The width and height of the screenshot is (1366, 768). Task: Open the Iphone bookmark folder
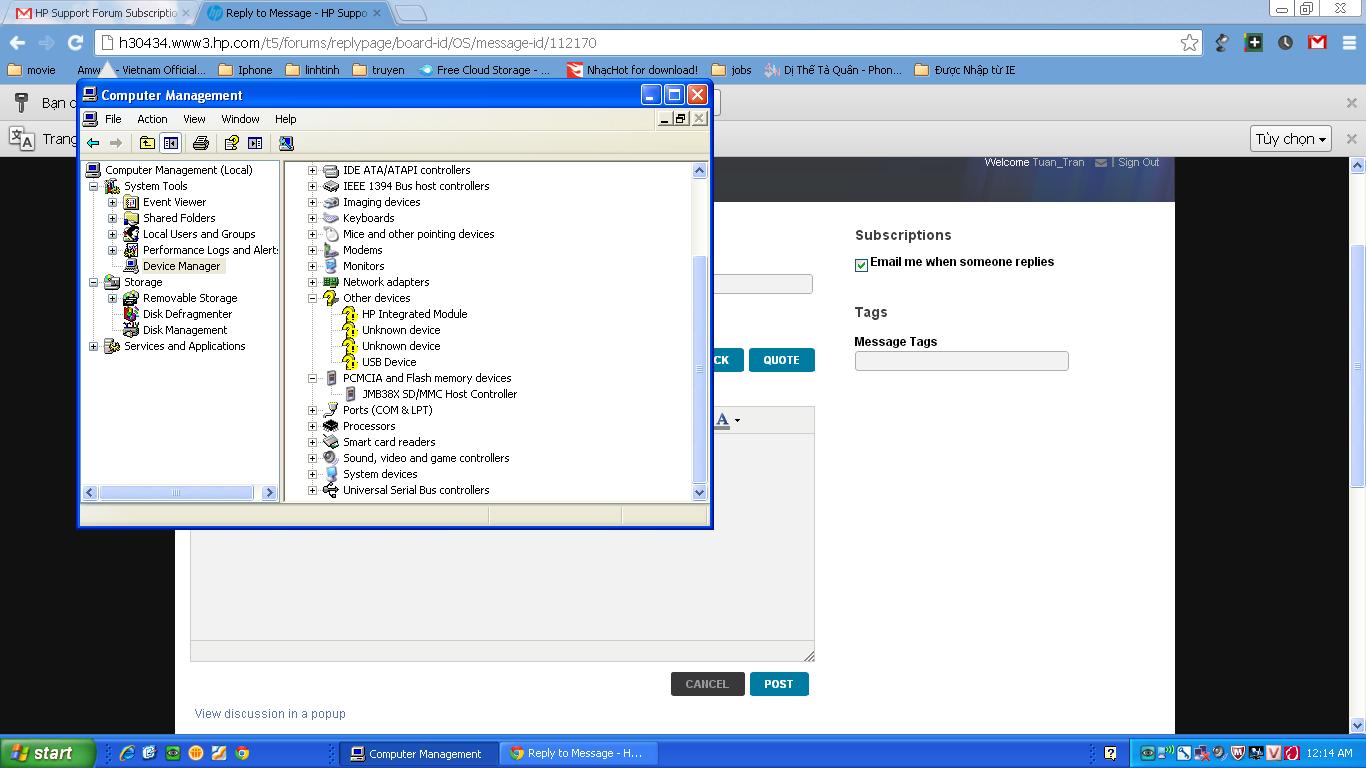click(245, 70)
